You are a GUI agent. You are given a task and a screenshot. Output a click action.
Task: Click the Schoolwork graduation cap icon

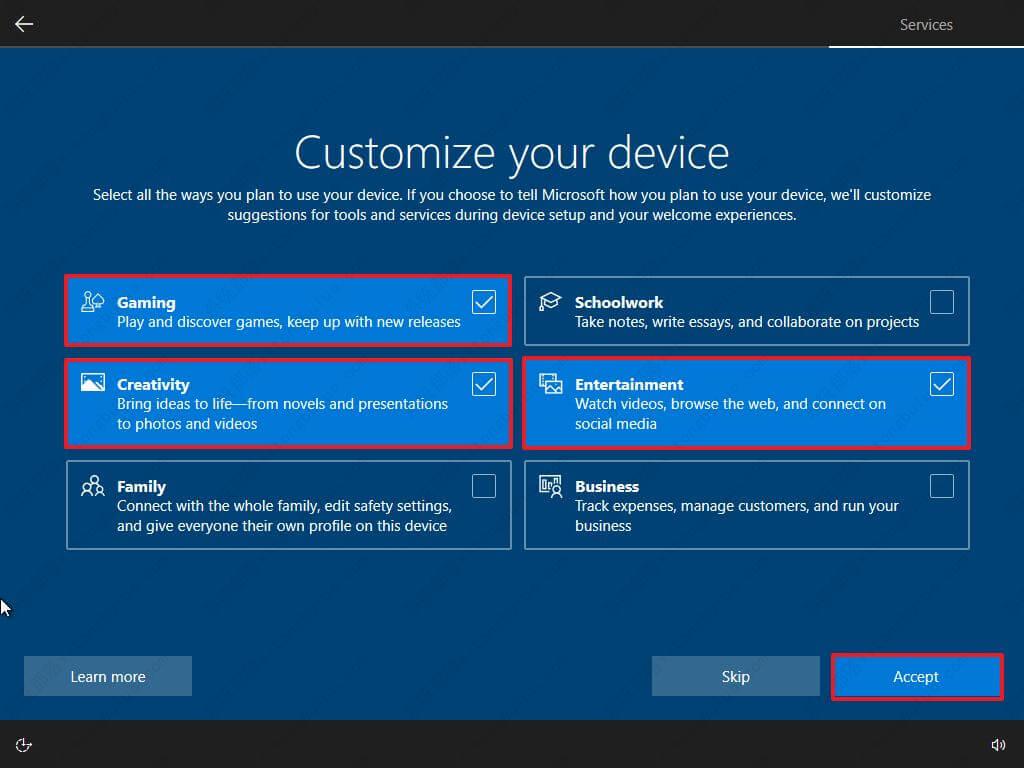click(551, 301)
